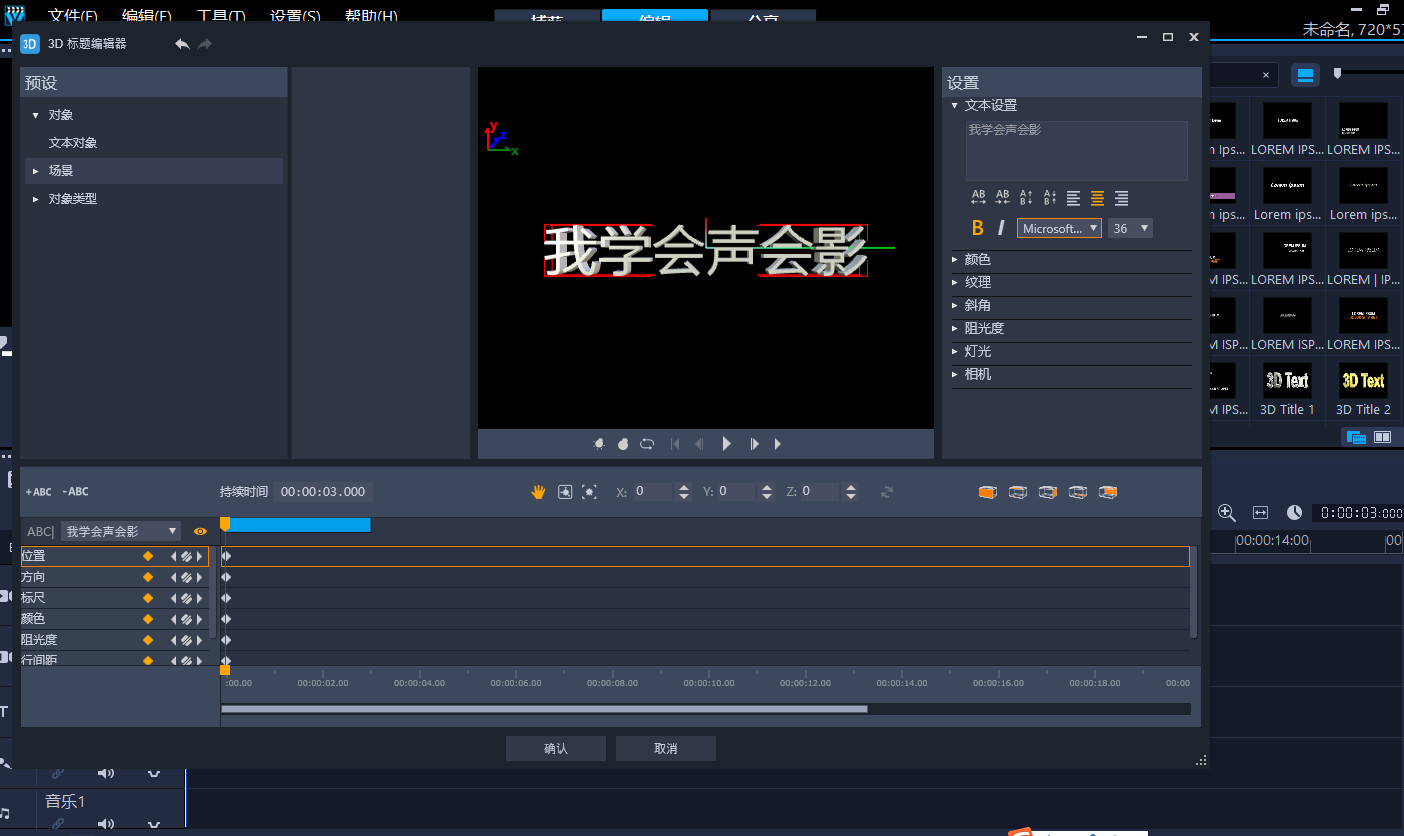The width and height of the screenshot is (1404, 836).
Task: Click decrease line spacing icon
Action: tap(1050, 198)
